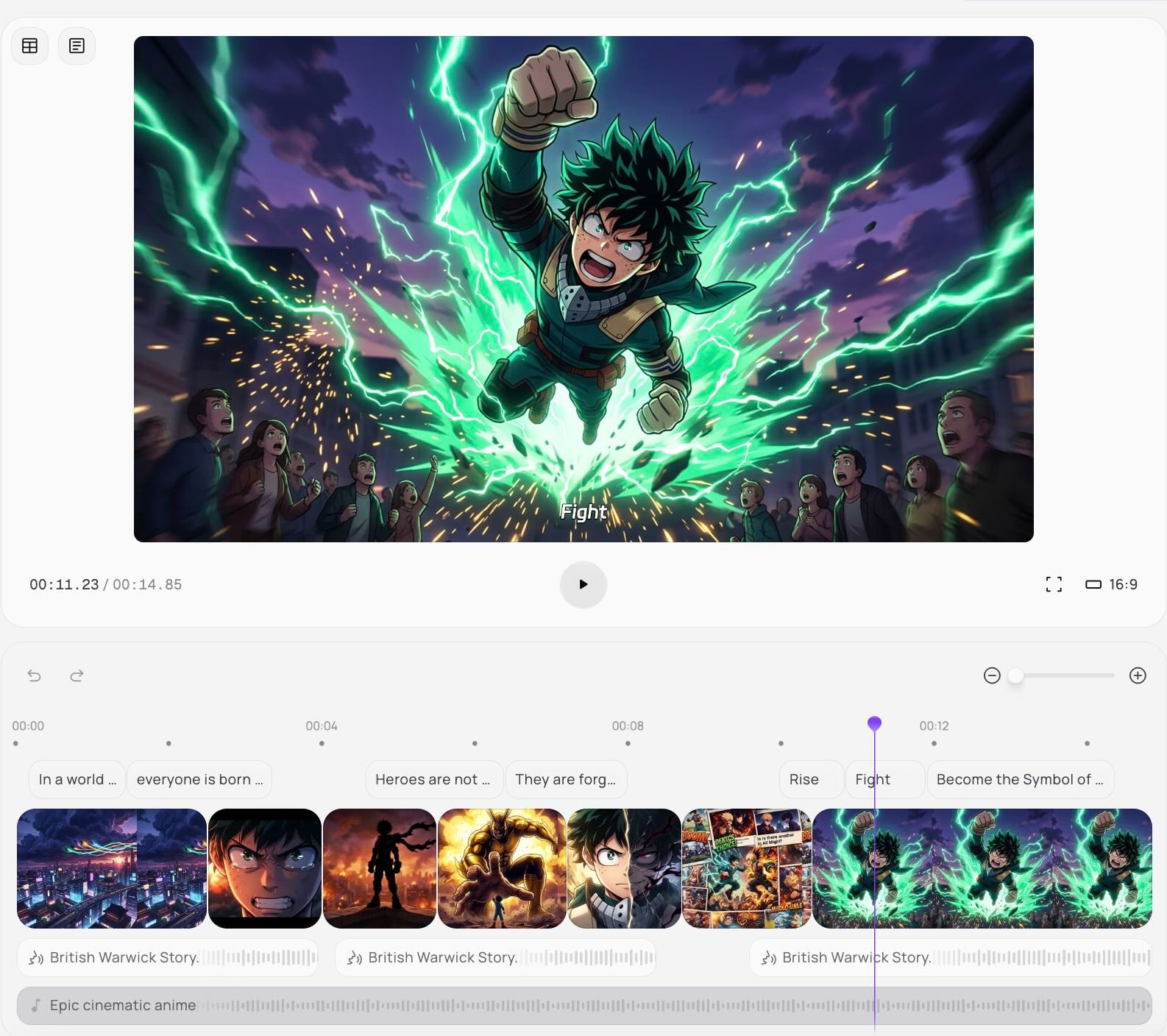Open the script text view icon
Screen dimensions: 1167x1036
[77, 46]
